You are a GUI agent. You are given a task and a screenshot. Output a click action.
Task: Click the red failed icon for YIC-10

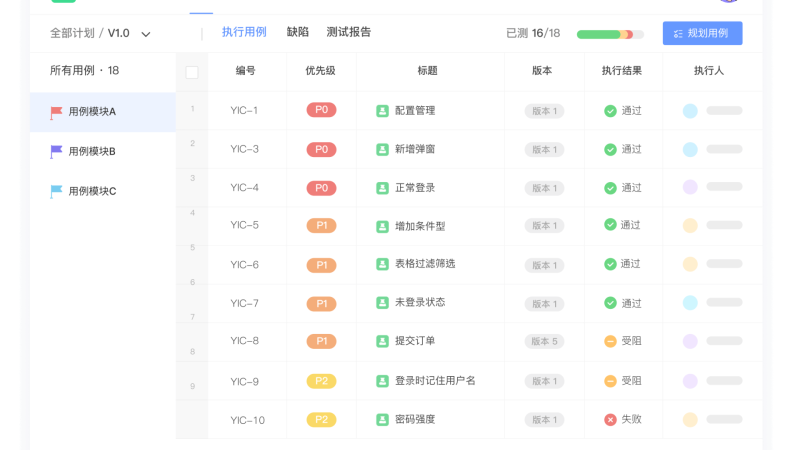pos(610,419)
